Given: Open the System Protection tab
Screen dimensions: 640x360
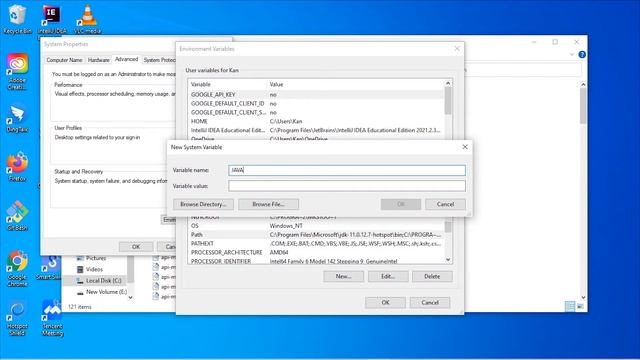Looking at the screenshot, I should (x=159, y=60).
